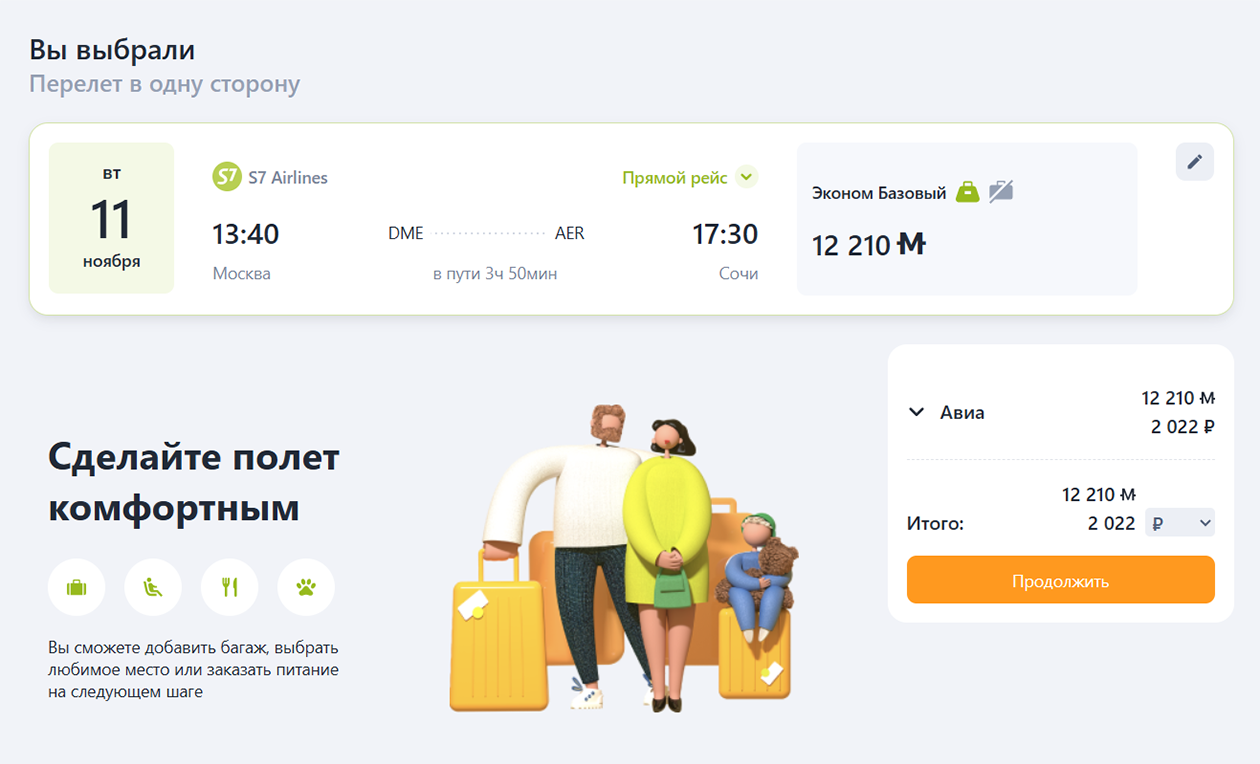
Task: Click the pencil edit icon on flight card
Action: pos(1194,162)
